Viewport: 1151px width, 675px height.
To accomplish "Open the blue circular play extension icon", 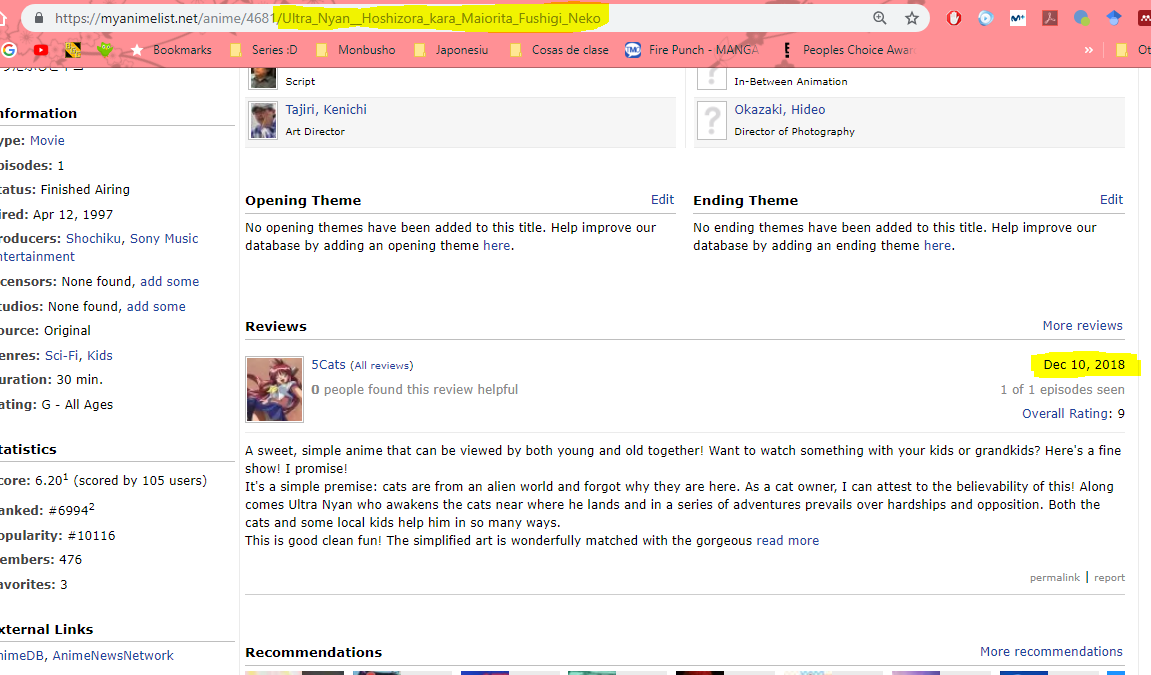I will [x=986, y=18].
